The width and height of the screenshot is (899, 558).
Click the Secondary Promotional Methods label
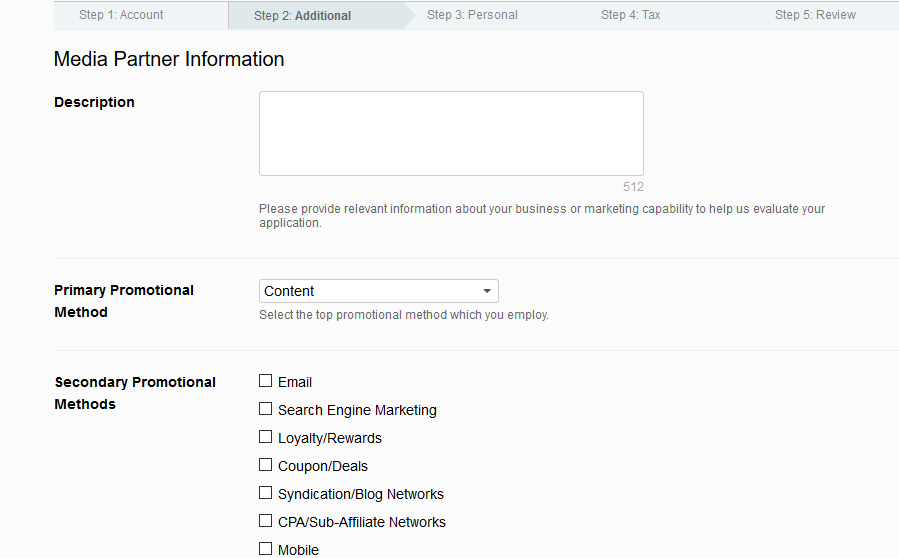click(x=135, y=393)
